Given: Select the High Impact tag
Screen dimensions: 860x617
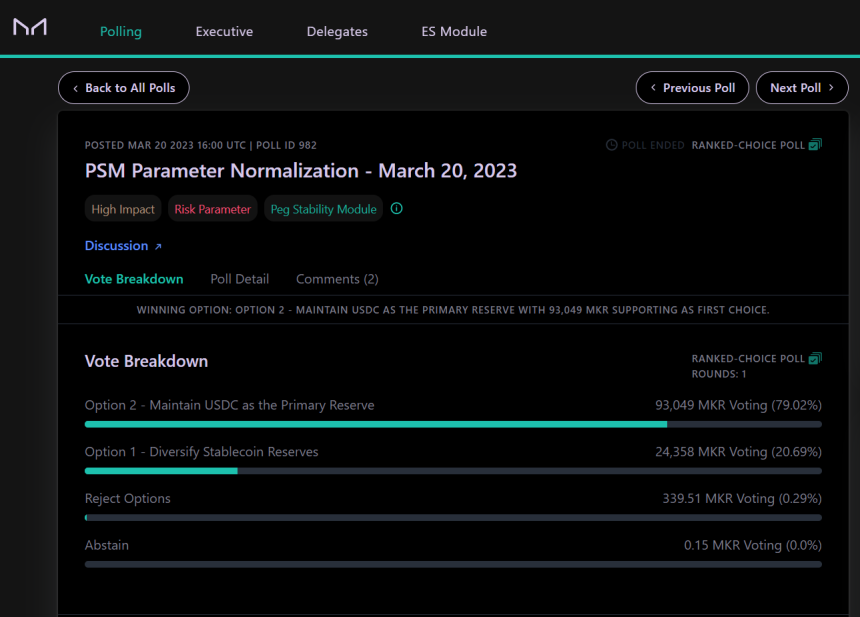Looking at the screenshot, I should (123, 209).
